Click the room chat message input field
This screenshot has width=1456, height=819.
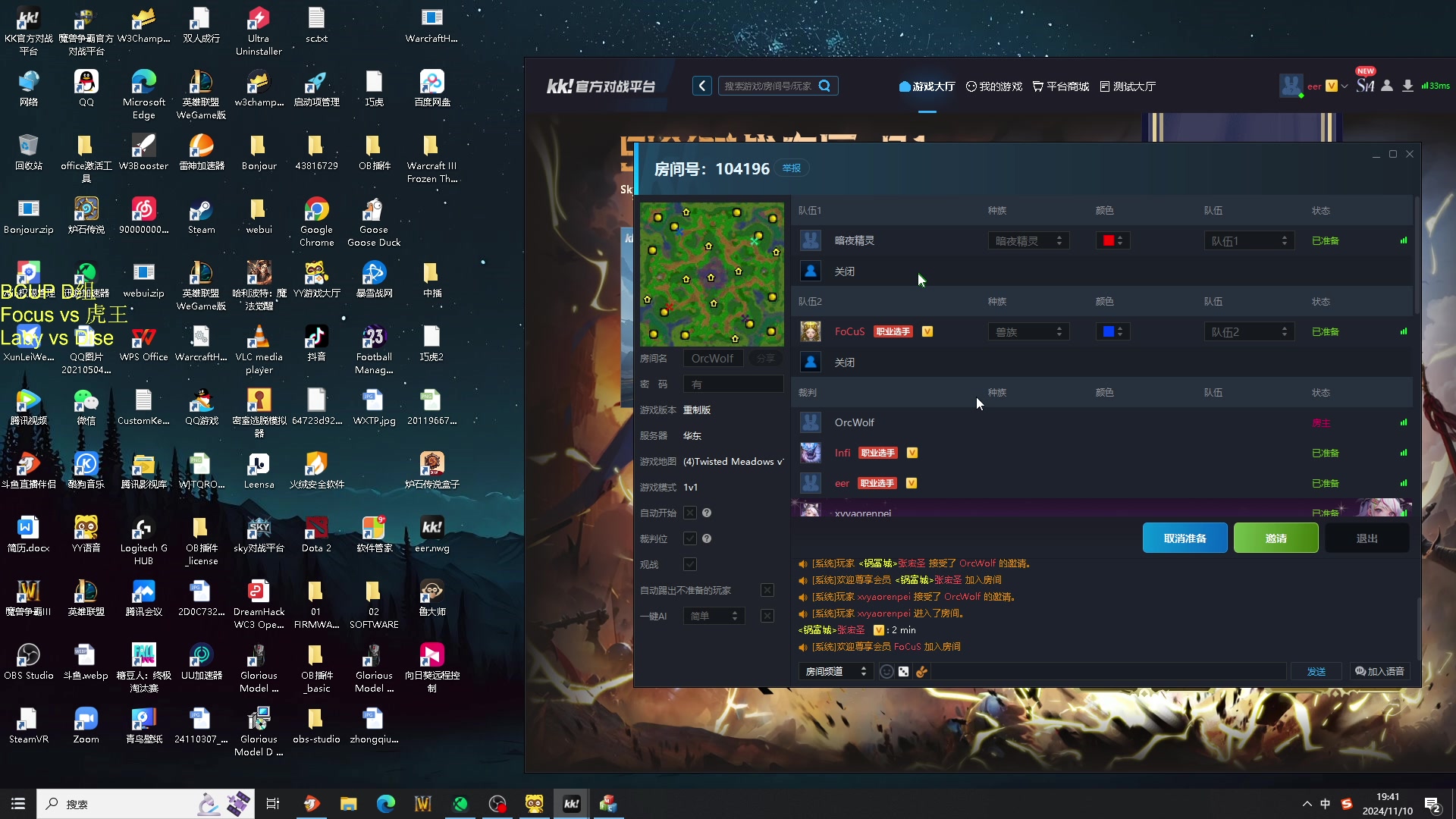(1107, 671)
